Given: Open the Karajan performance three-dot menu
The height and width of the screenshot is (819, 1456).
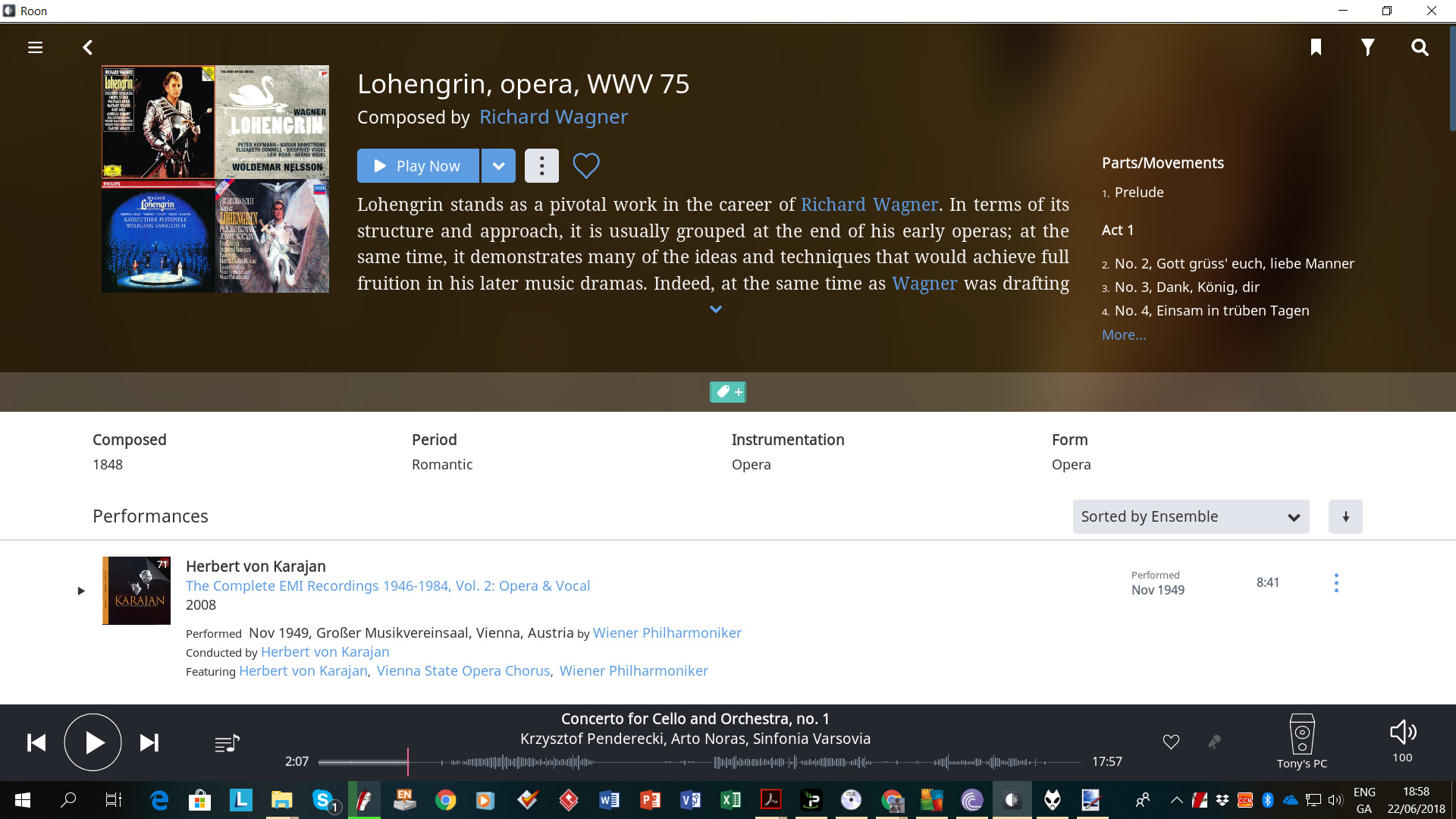Looking at the screenshot, I should tap(1336, 582).
